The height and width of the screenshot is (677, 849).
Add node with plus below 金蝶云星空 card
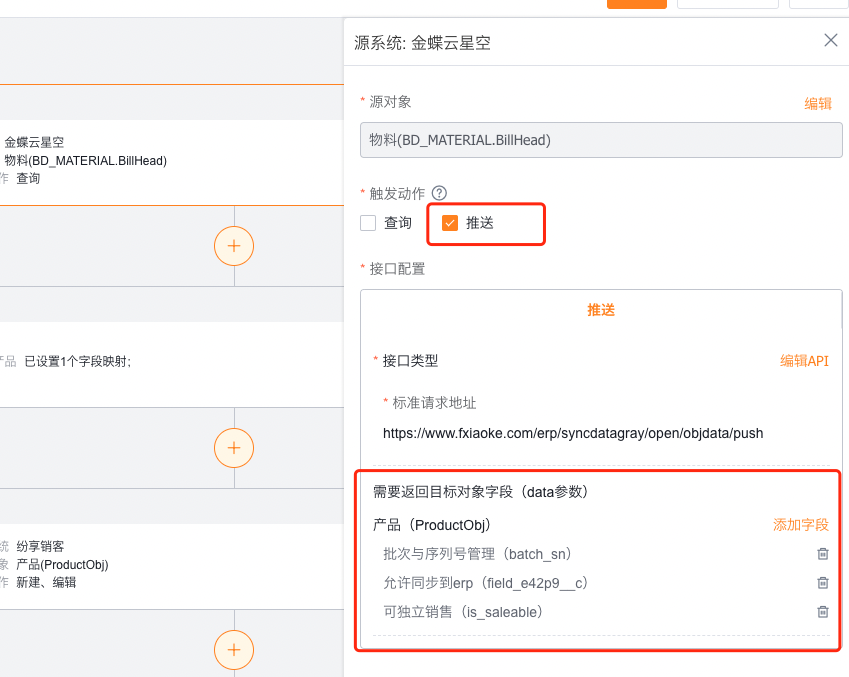tap(234, 246)
